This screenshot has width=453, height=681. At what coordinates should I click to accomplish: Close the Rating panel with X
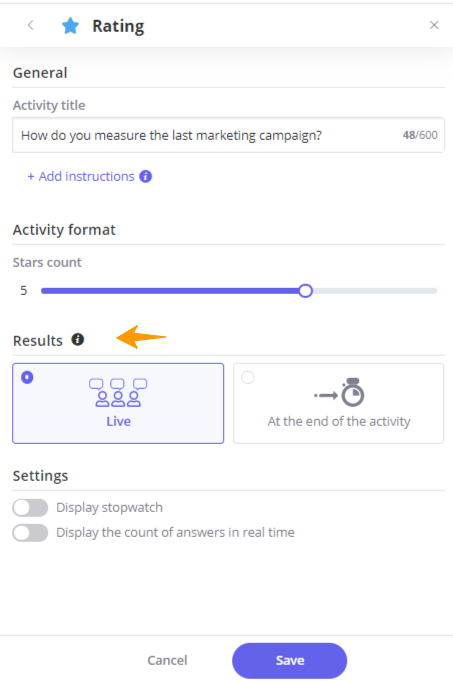pos(434,25)
